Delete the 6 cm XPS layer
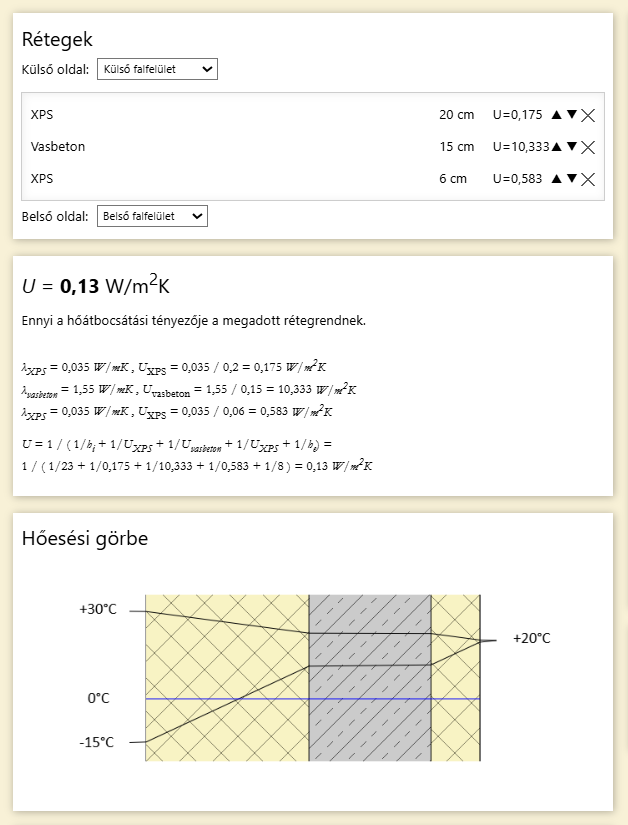 588,179
